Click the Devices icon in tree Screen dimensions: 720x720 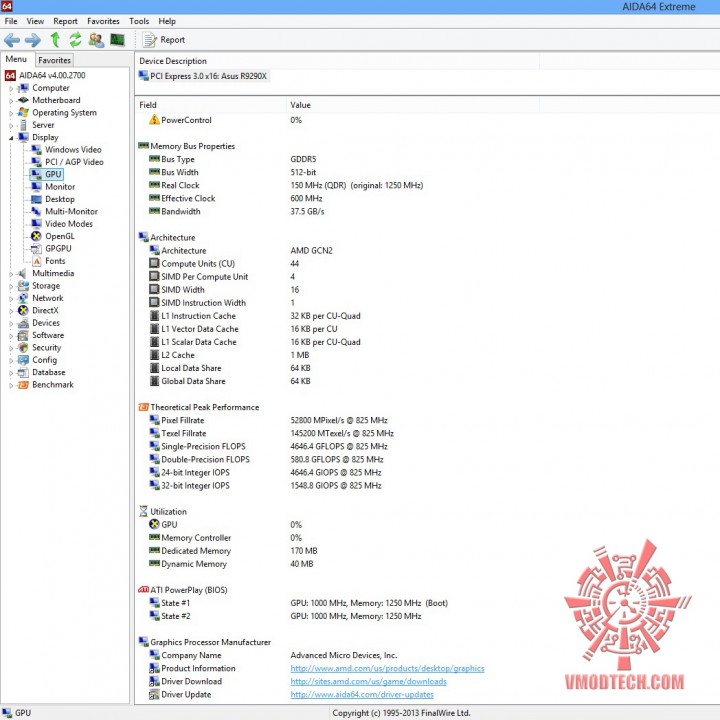click(23, 323)
